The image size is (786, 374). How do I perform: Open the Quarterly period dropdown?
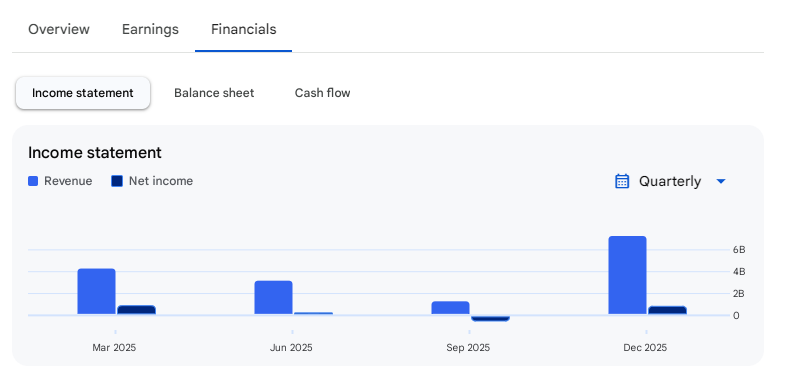point(670,181)
